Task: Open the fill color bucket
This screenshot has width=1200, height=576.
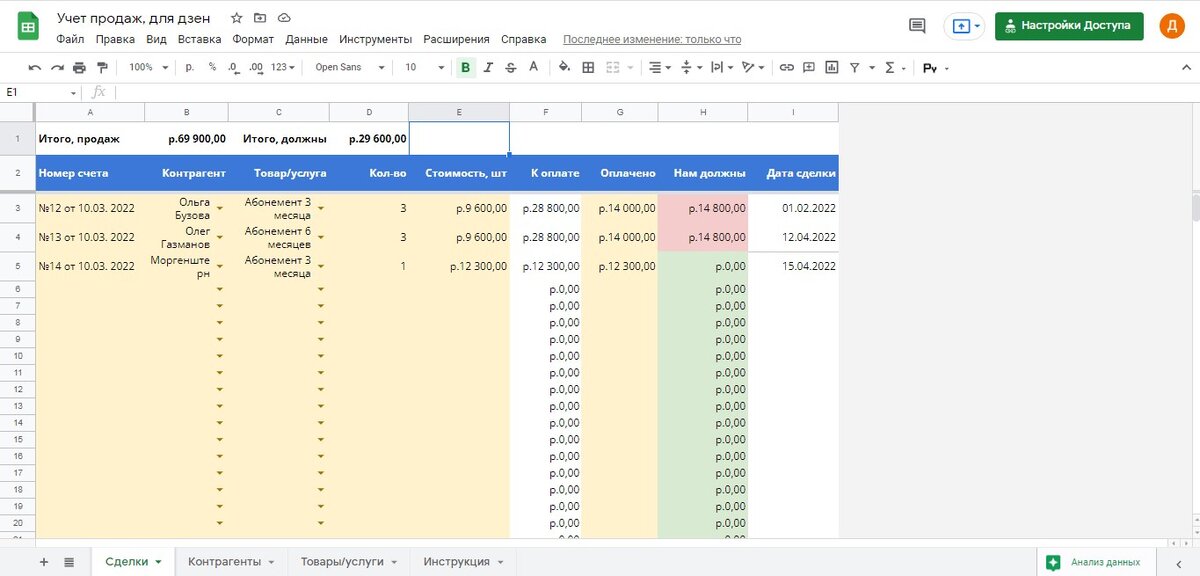Action: [564, 67]
